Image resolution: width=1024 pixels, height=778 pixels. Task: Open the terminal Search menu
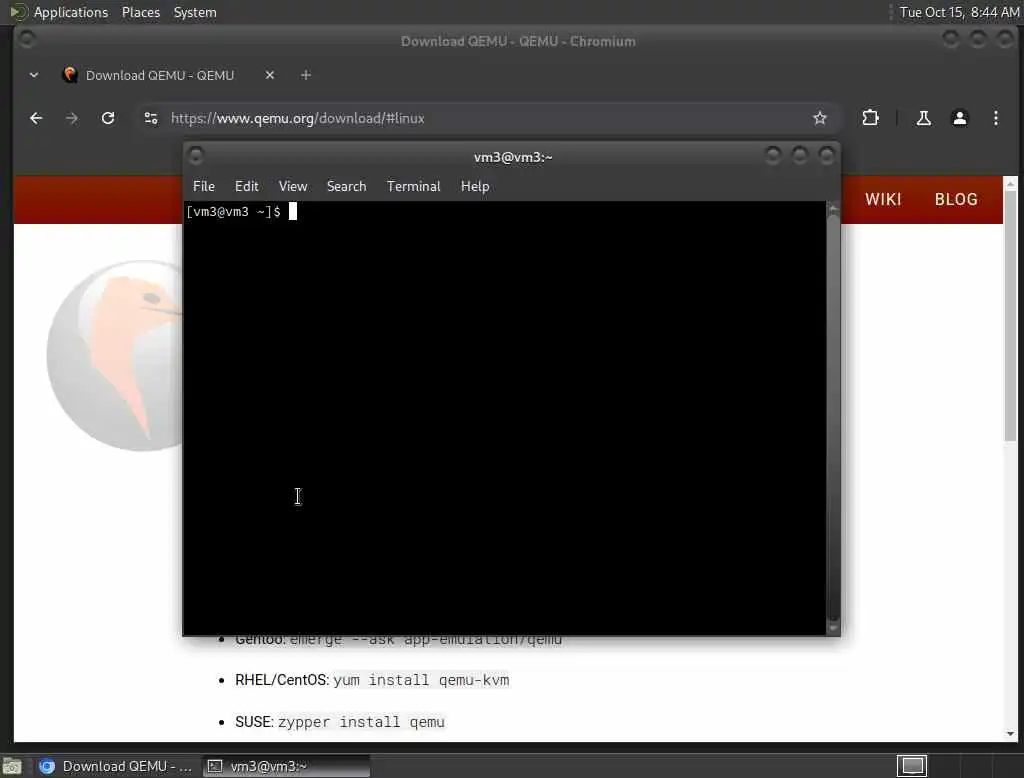point(346,186)
